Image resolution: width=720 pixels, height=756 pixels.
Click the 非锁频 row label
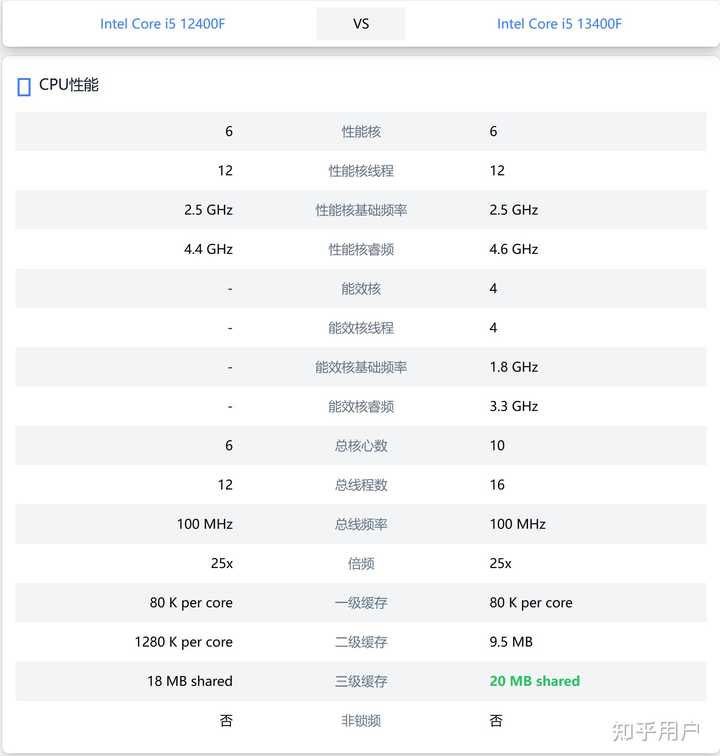(x=361, y=720)
